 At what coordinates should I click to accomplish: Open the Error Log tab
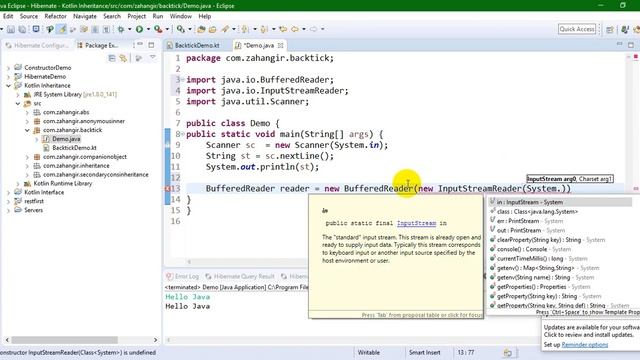tap(183, 276)
